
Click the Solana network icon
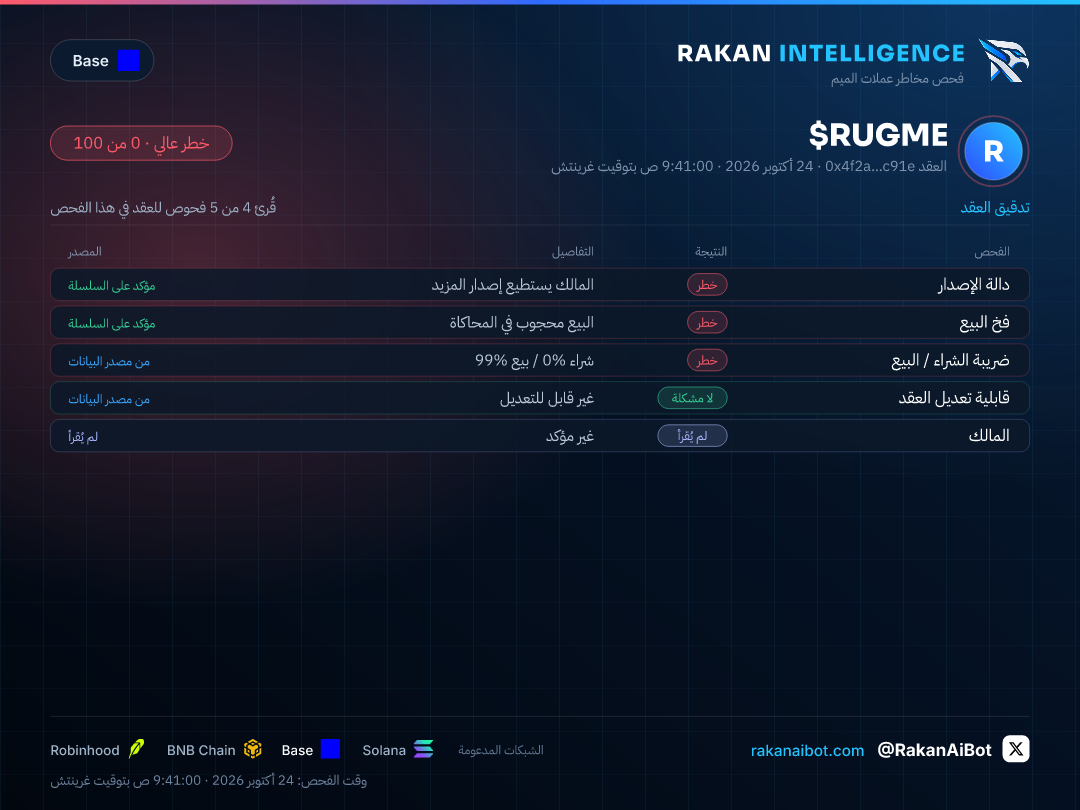[x=424, y=749]
